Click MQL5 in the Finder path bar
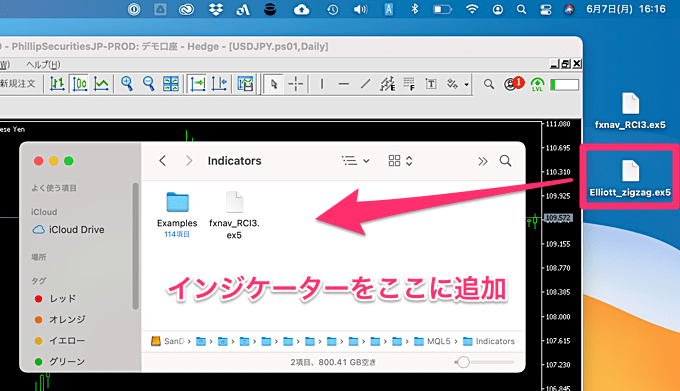Viewport: 680px width, 391px height. [432, 341]
